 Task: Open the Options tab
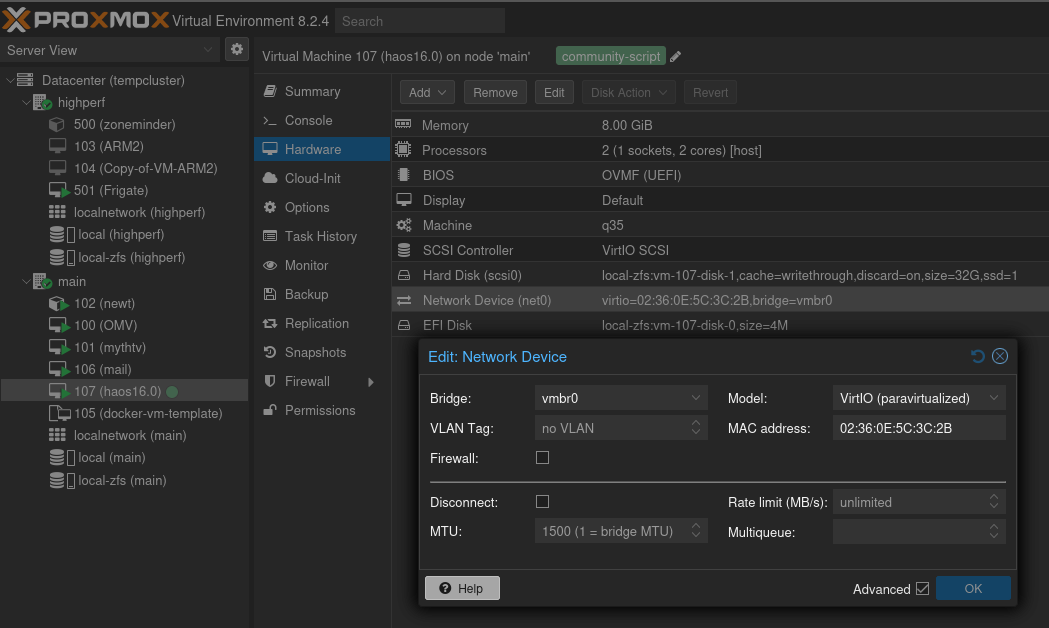(322, 207)
